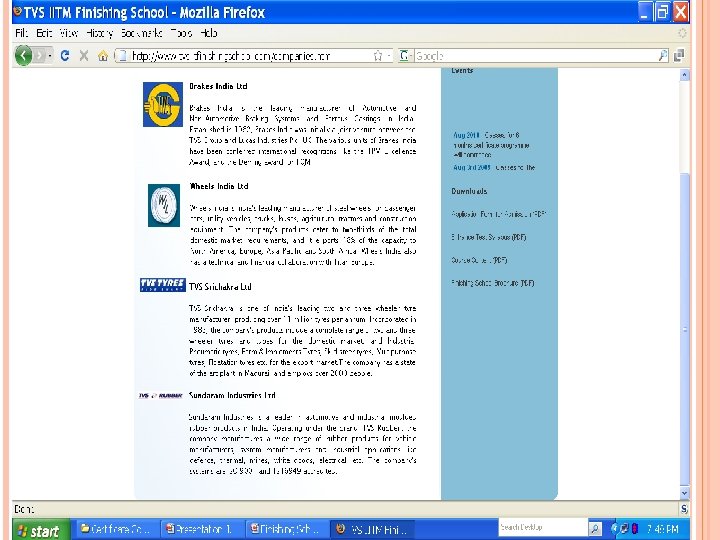This screenshot has height=540, width=720.
Task: Click the page icon in address bar
Action: coord(122,56)
